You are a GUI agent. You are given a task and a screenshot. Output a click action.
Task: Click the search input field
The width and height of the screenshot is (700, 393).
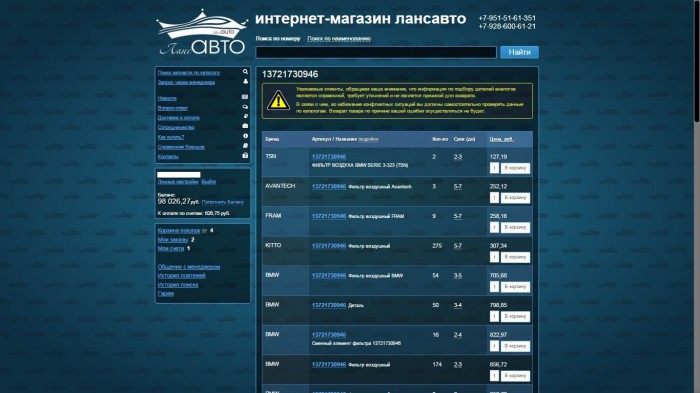pyautogui.click(x=376, y=52)
